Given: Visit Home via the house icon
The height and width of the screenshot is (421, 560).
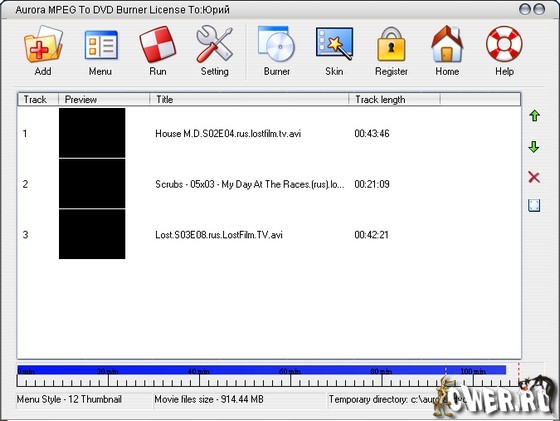Looking at the screenshot, I should point(447,44).
